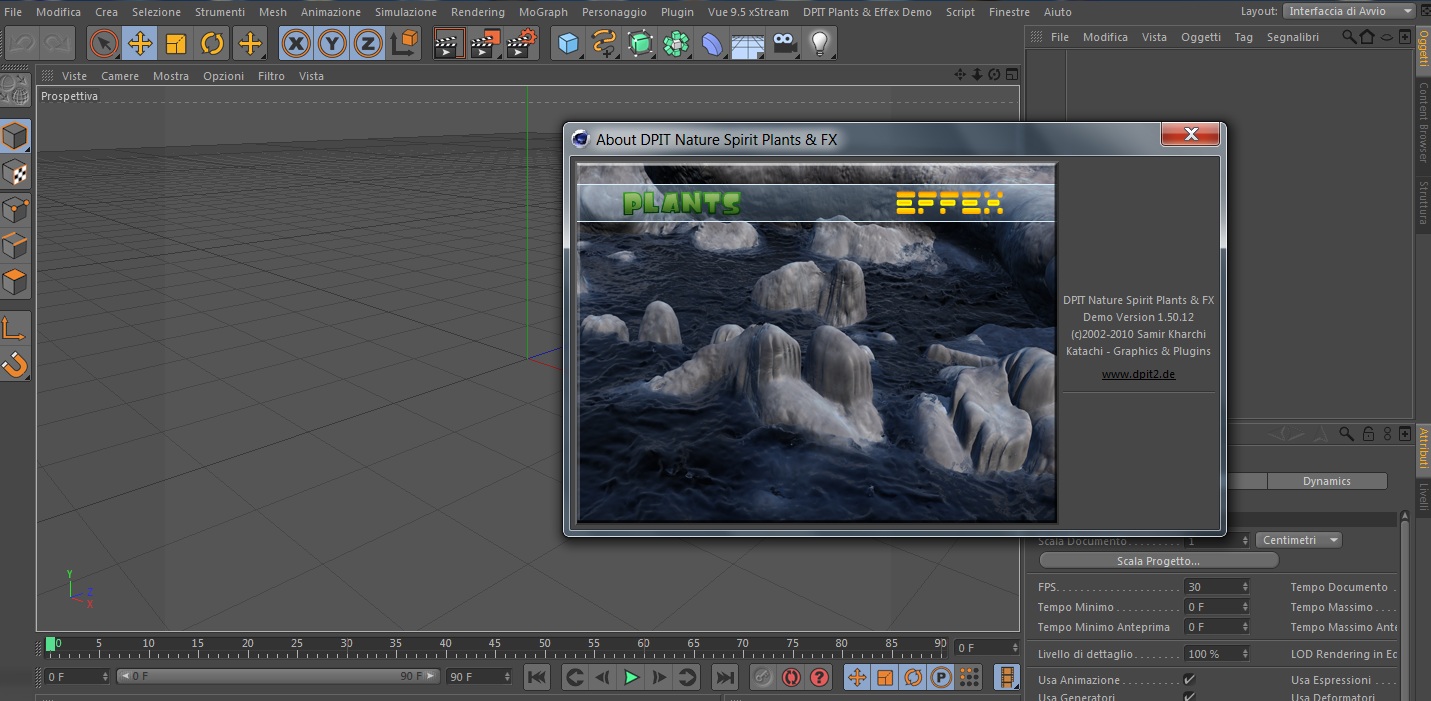Click the Scala Progetto button
The width and height of the screenshot is (1431, 701).
coord(1158,561)
